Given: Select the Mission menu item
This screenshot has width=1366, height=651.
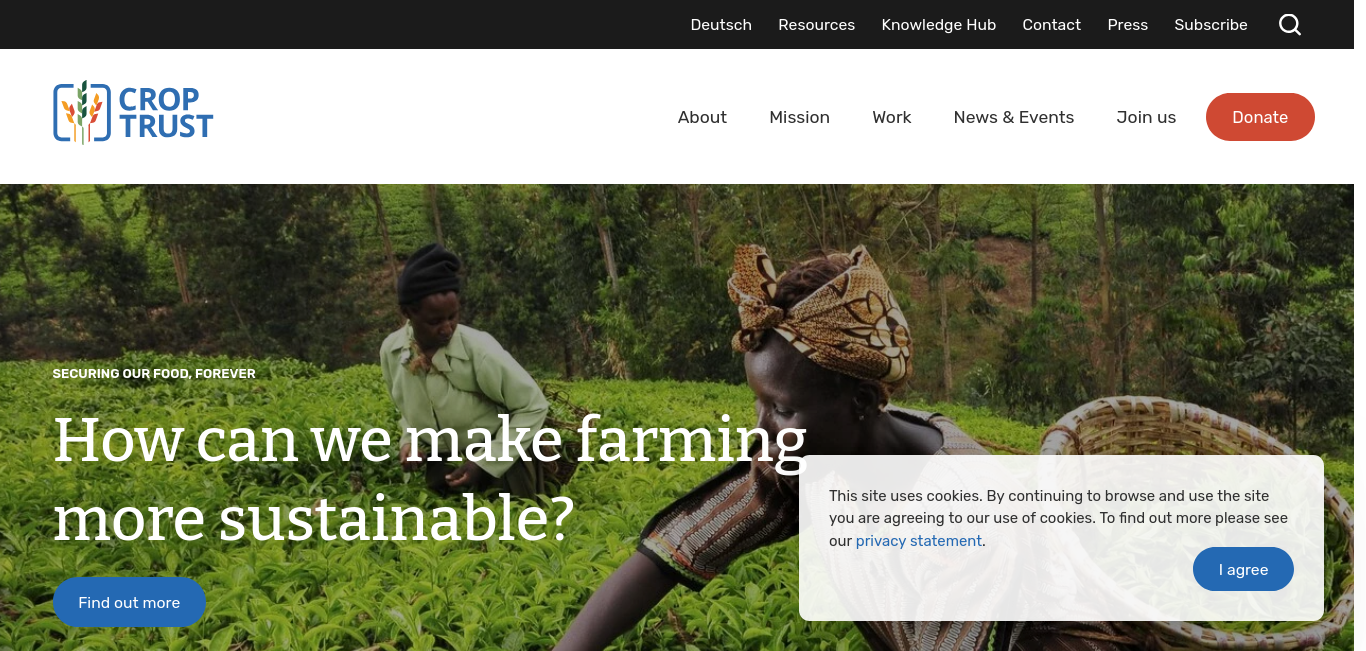Looking at the screenshot, I should tap(799, 117).
